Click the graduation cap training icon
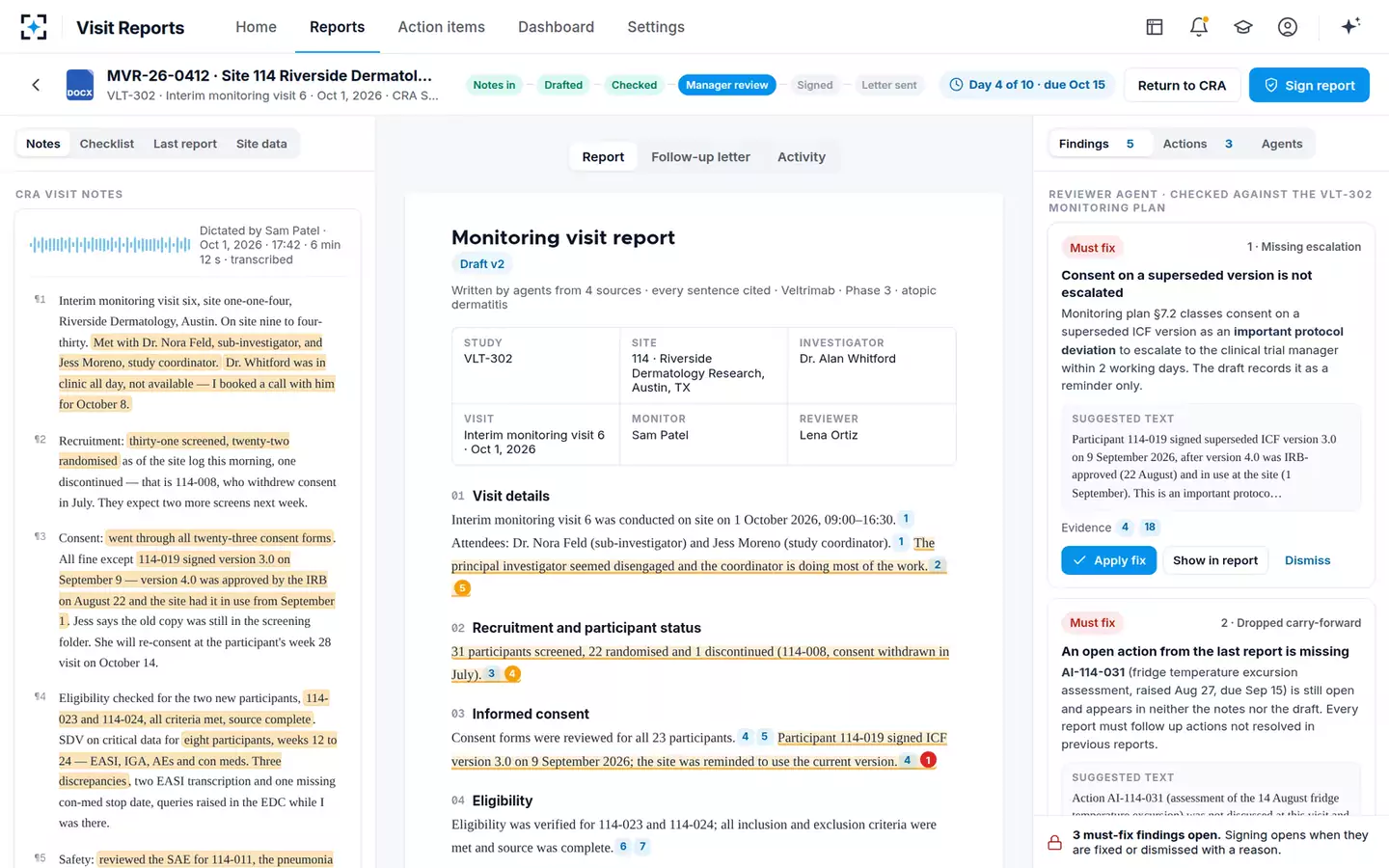Viewport: 1389px width, 868px height. click(x=1243, y=27)
